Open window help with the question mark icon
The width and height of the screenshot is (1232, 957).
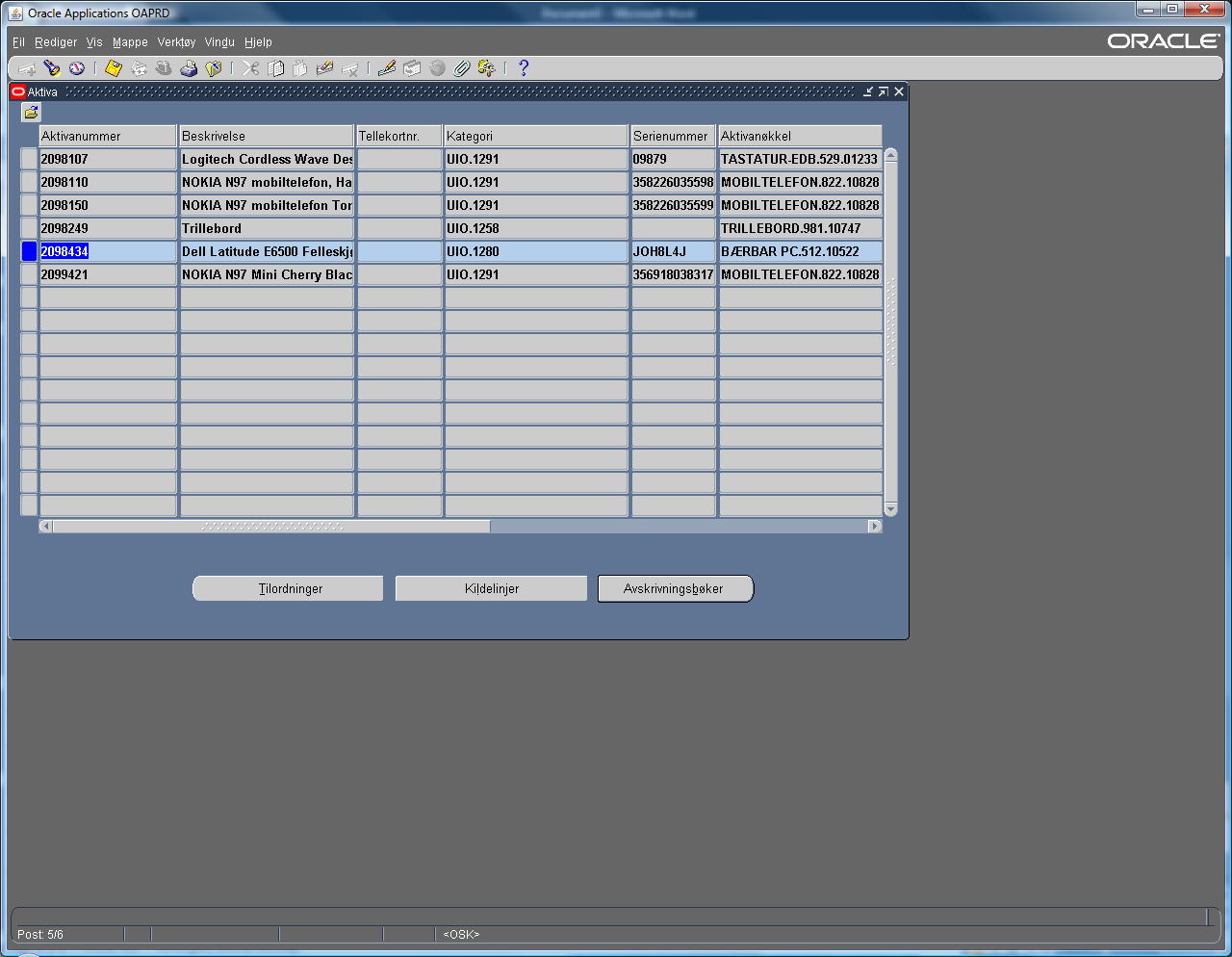[524, 68]
